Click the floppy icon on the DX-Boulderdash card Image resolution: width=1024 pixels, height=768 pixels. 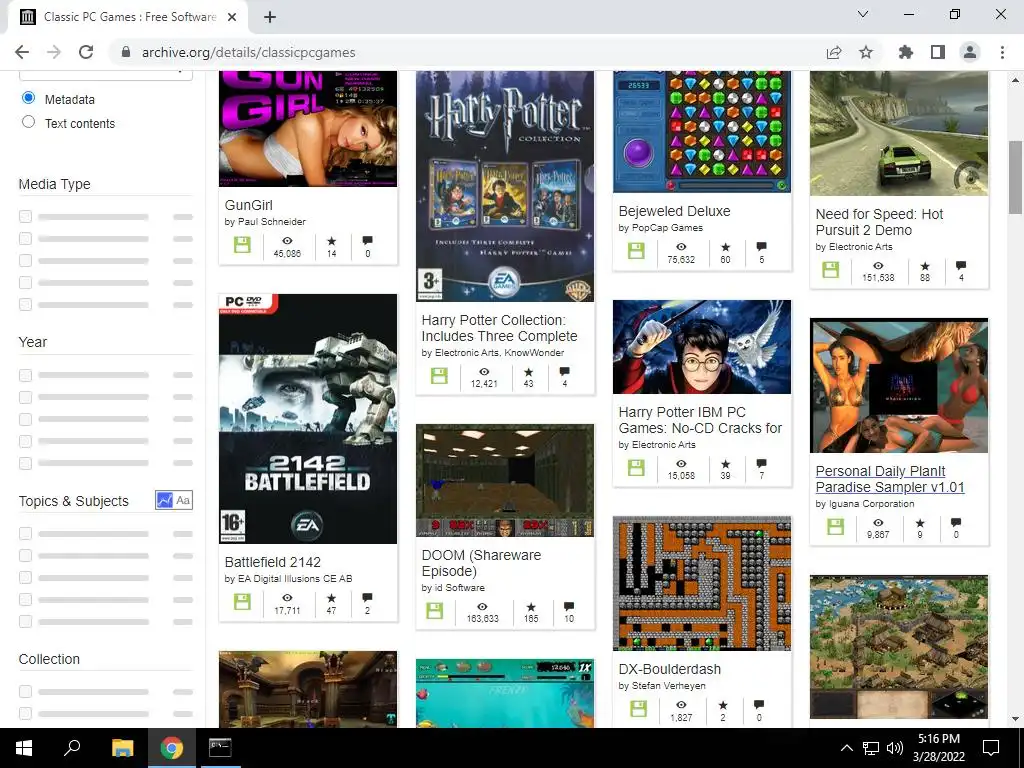pyautogui.click(x=639, y=709)
